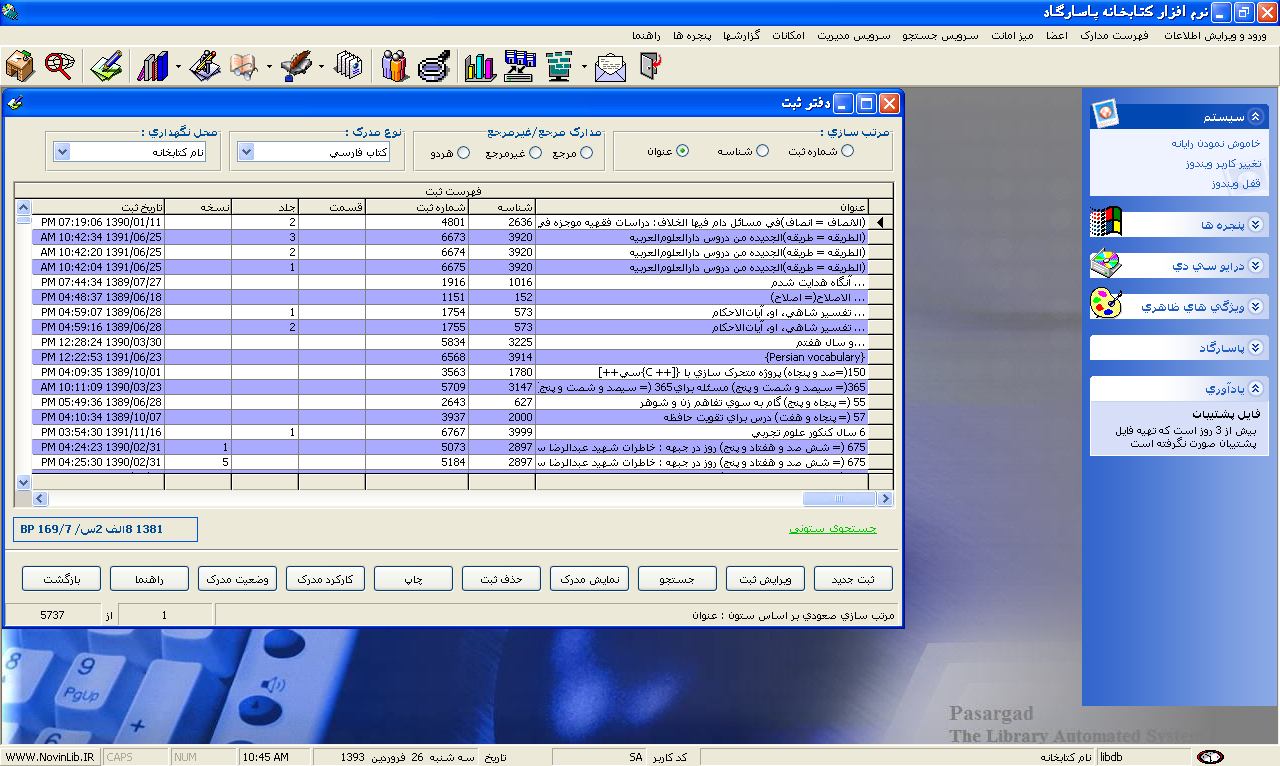Click the exit door toolbar icon
This screenshot has width=1280, height=766.
(x=650, y=67)
